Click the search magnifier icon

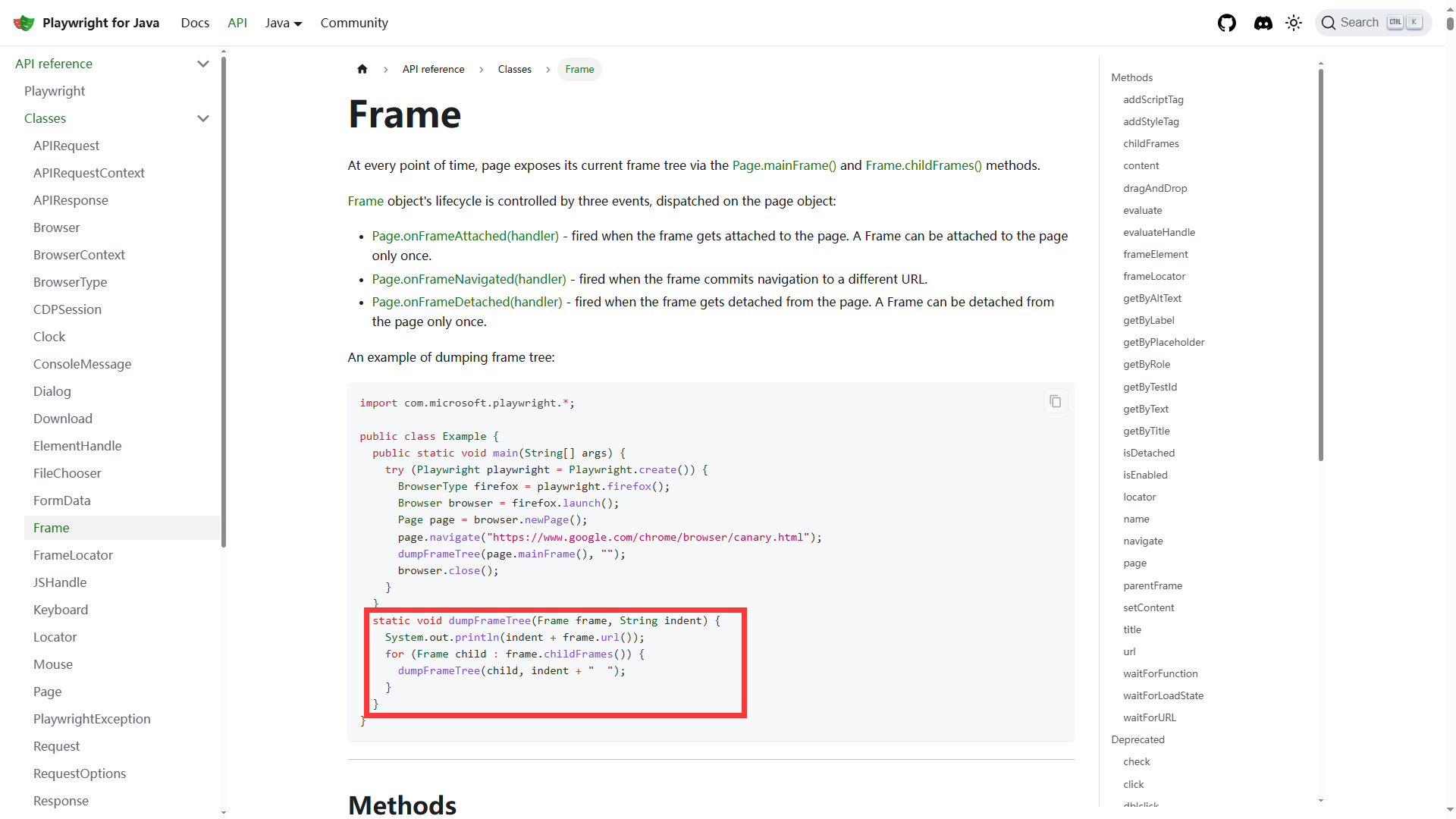pos(1329,23)
